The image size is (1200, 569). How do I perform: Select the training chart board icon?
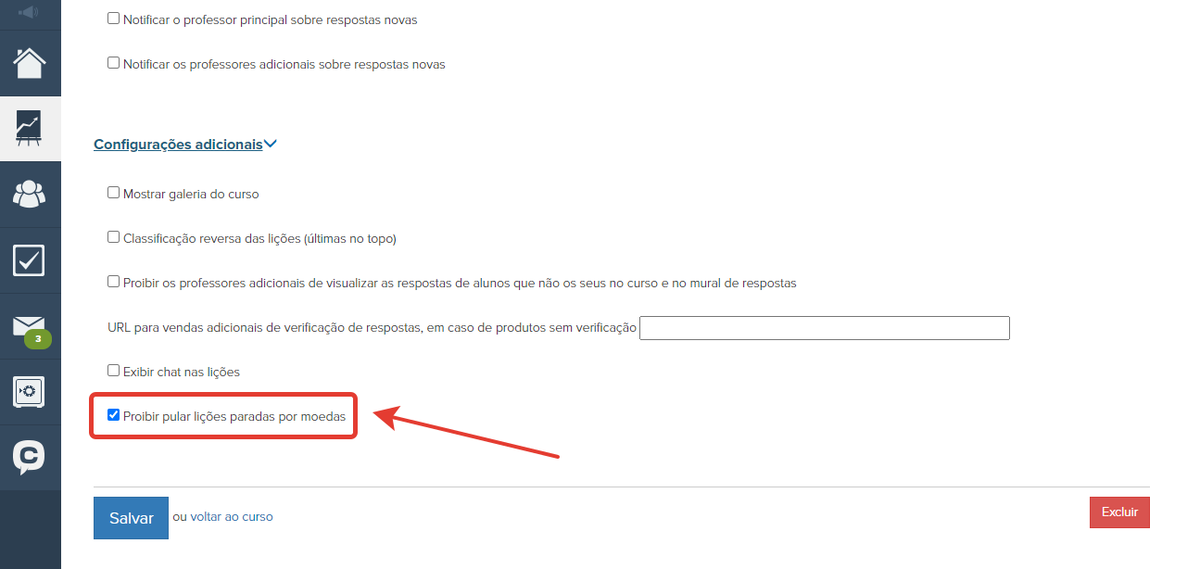tap(29, 128)
